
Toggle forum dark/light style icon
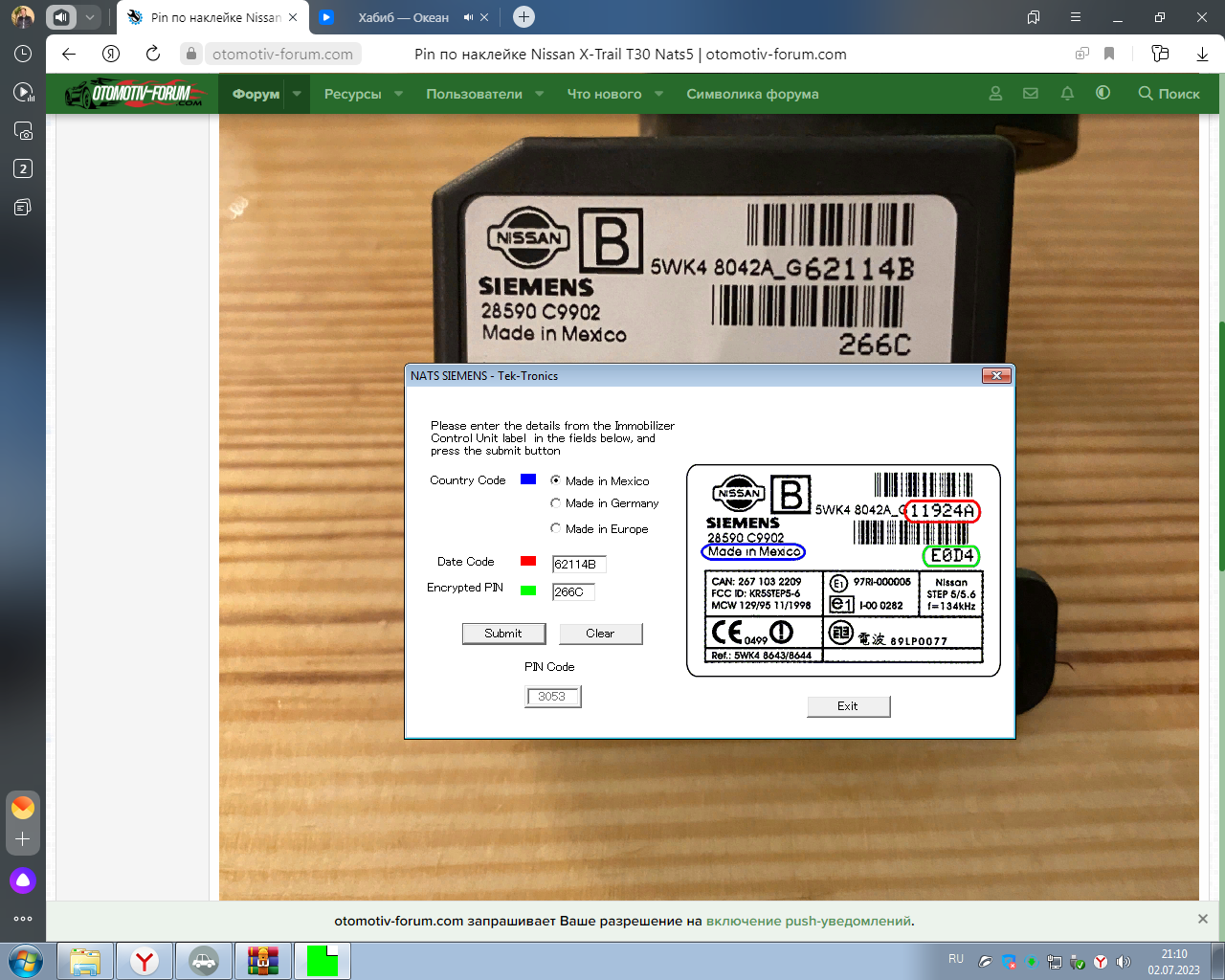point(1102,93)
